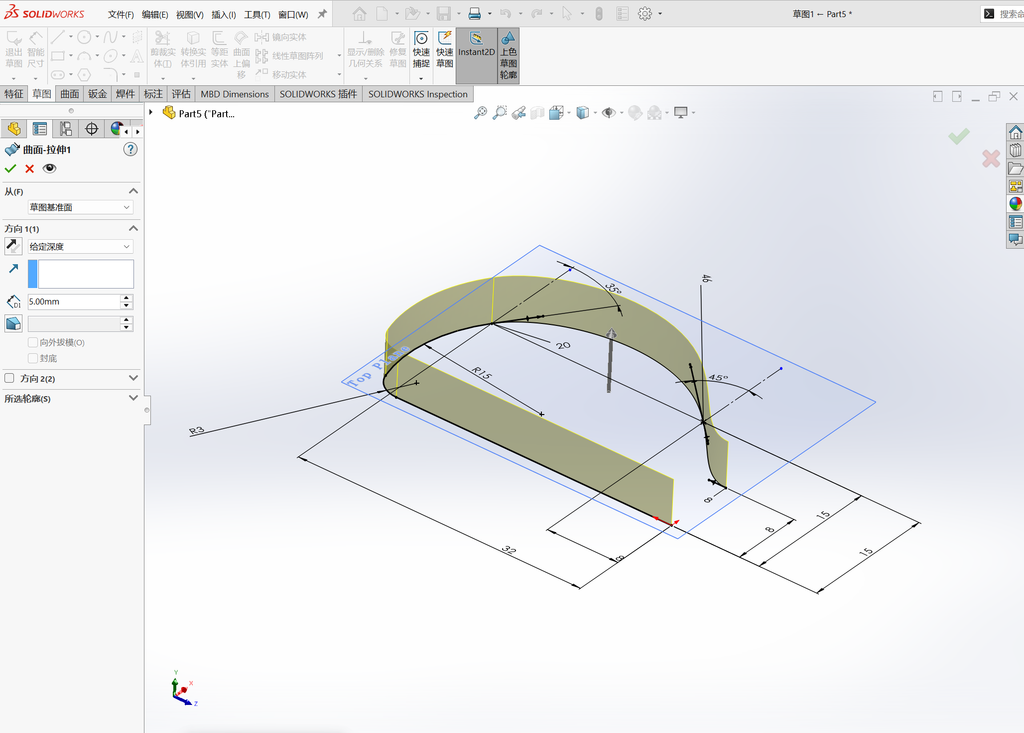Toggle Instant2D button
Viewport: 1024px width, 733px height.
476,55
